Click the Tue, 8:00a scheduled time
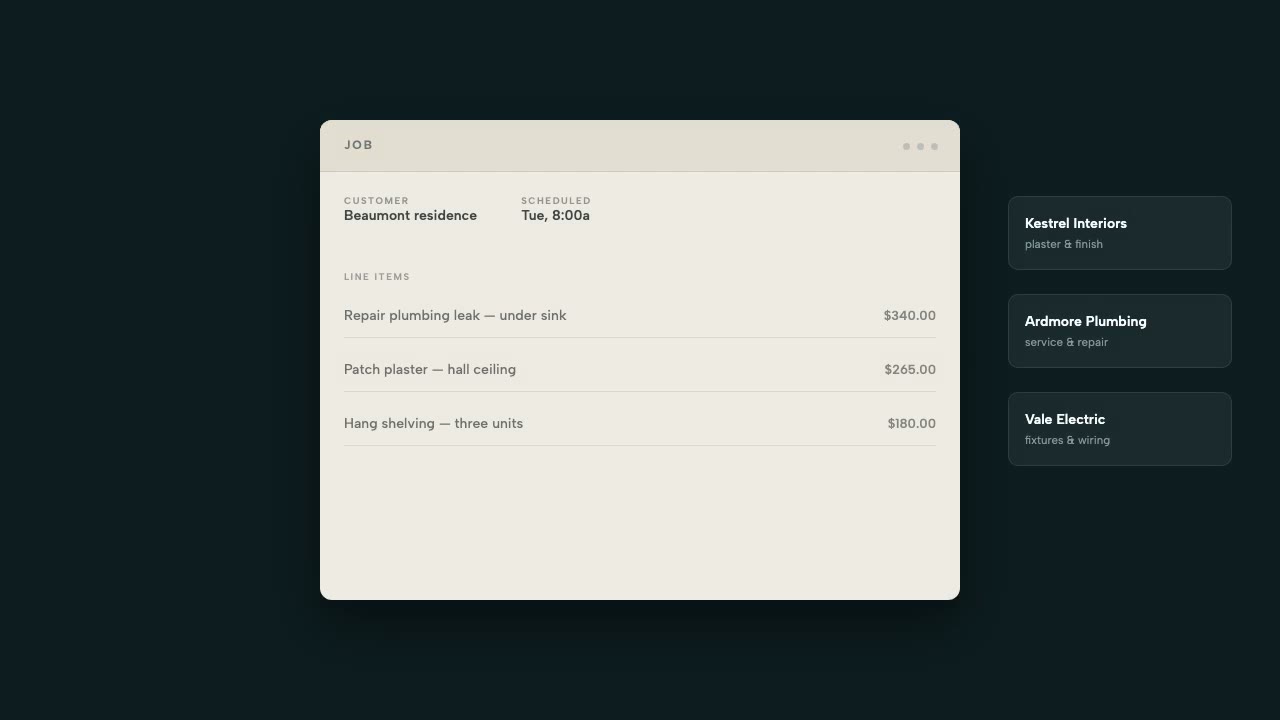This screenshot has width=1280, height=720. coord(555,215)
